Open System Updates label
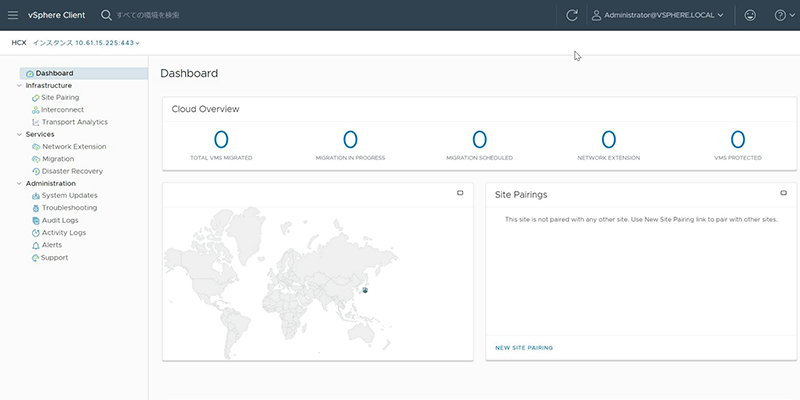 [69, 196]
